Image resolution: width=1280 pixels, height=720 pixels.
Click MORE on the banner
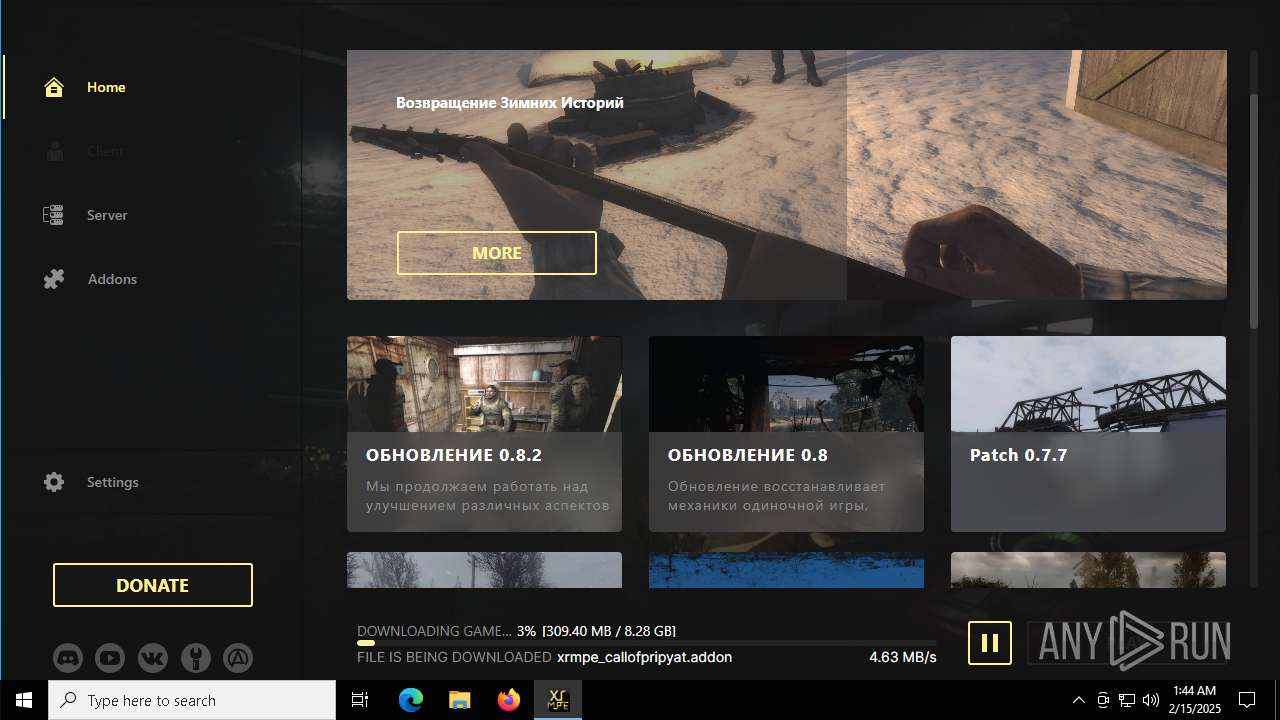pyautogui.click(x=497, y=253)
